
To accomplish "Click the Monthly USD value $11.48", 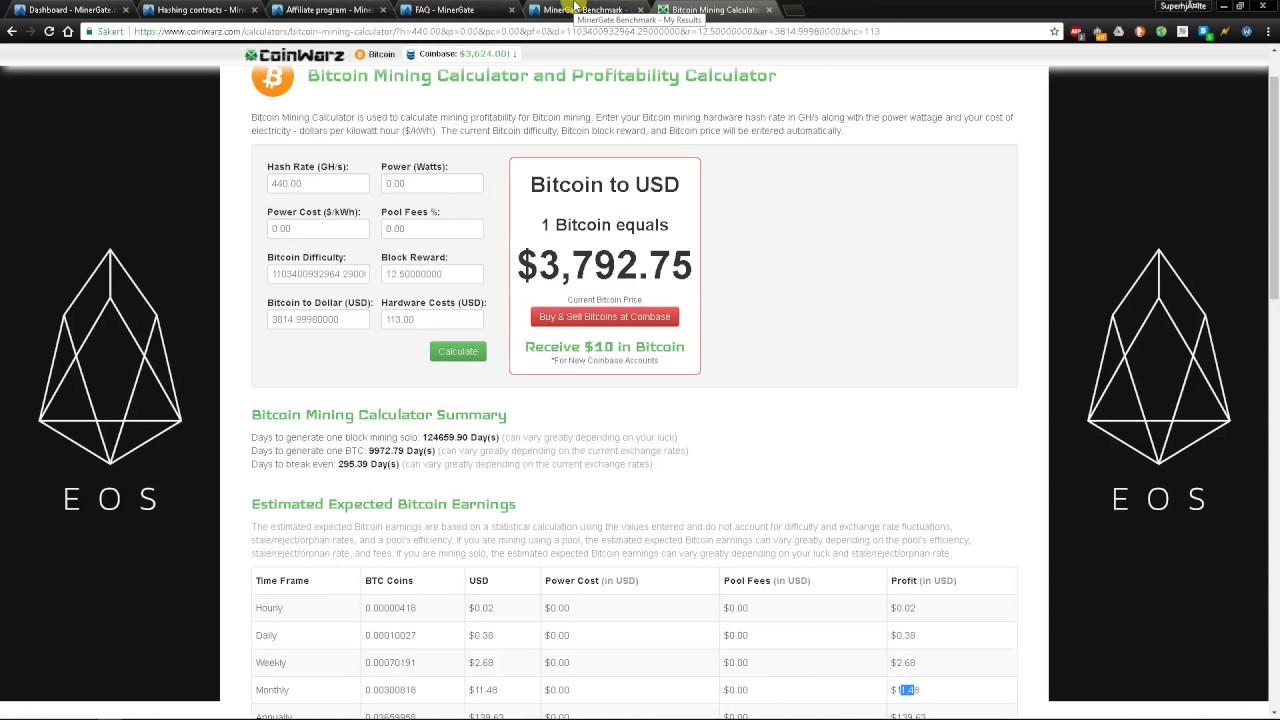I will 483,690.
